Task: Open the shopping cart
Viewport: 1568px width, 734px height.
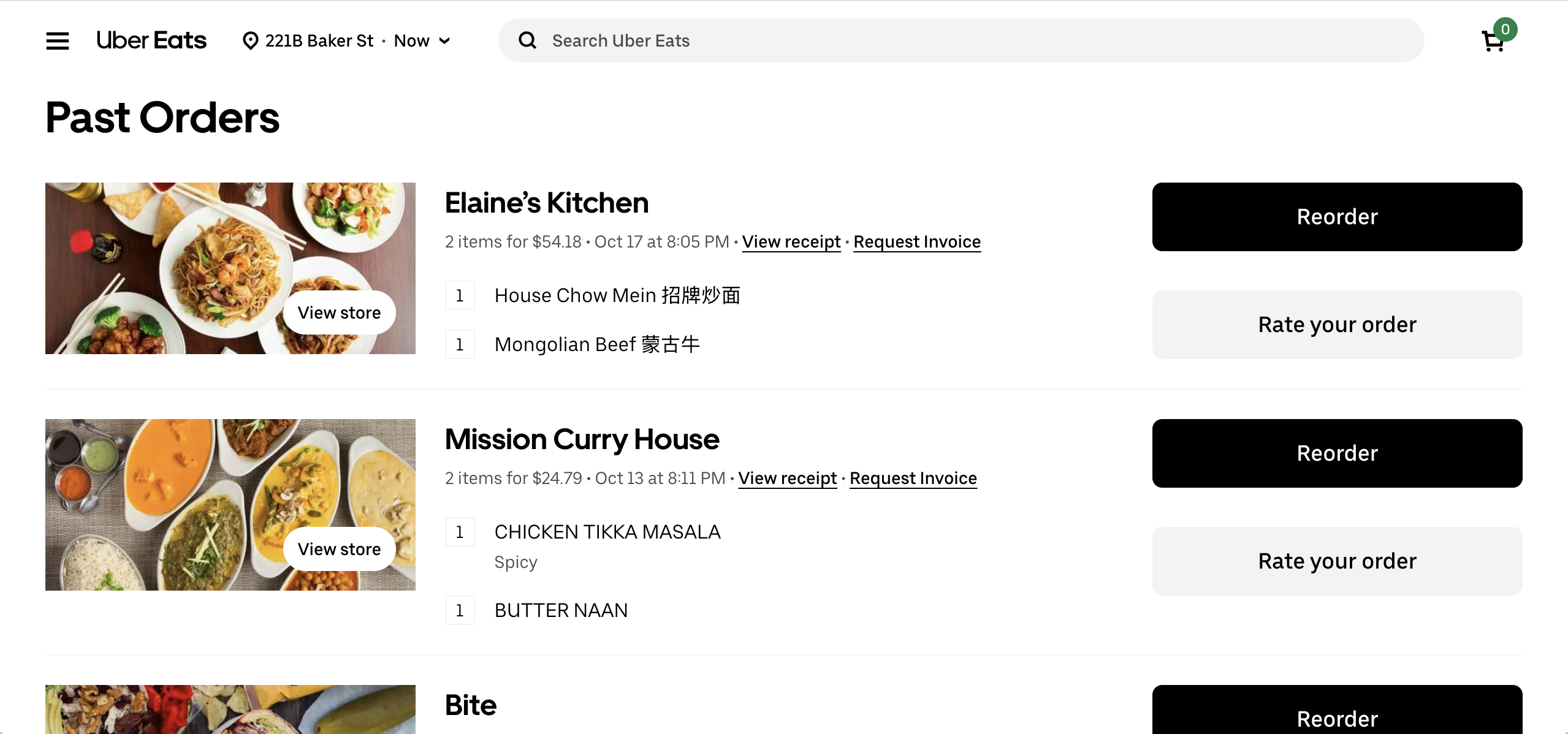Action: click(1494, 41)
